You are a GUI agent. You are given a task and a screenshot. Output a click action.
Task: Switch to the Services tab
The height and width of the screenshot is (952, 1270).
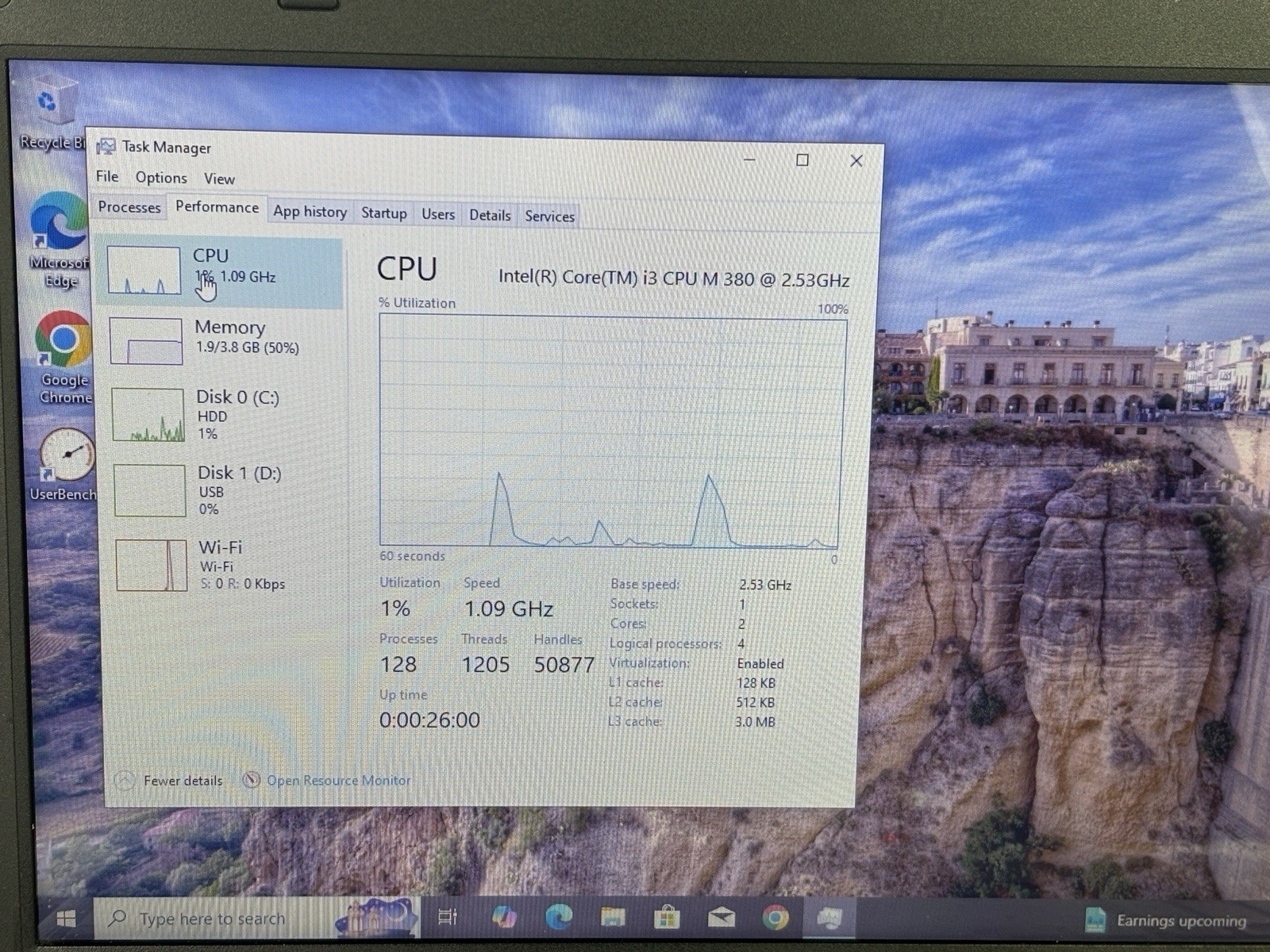point(549,216)
